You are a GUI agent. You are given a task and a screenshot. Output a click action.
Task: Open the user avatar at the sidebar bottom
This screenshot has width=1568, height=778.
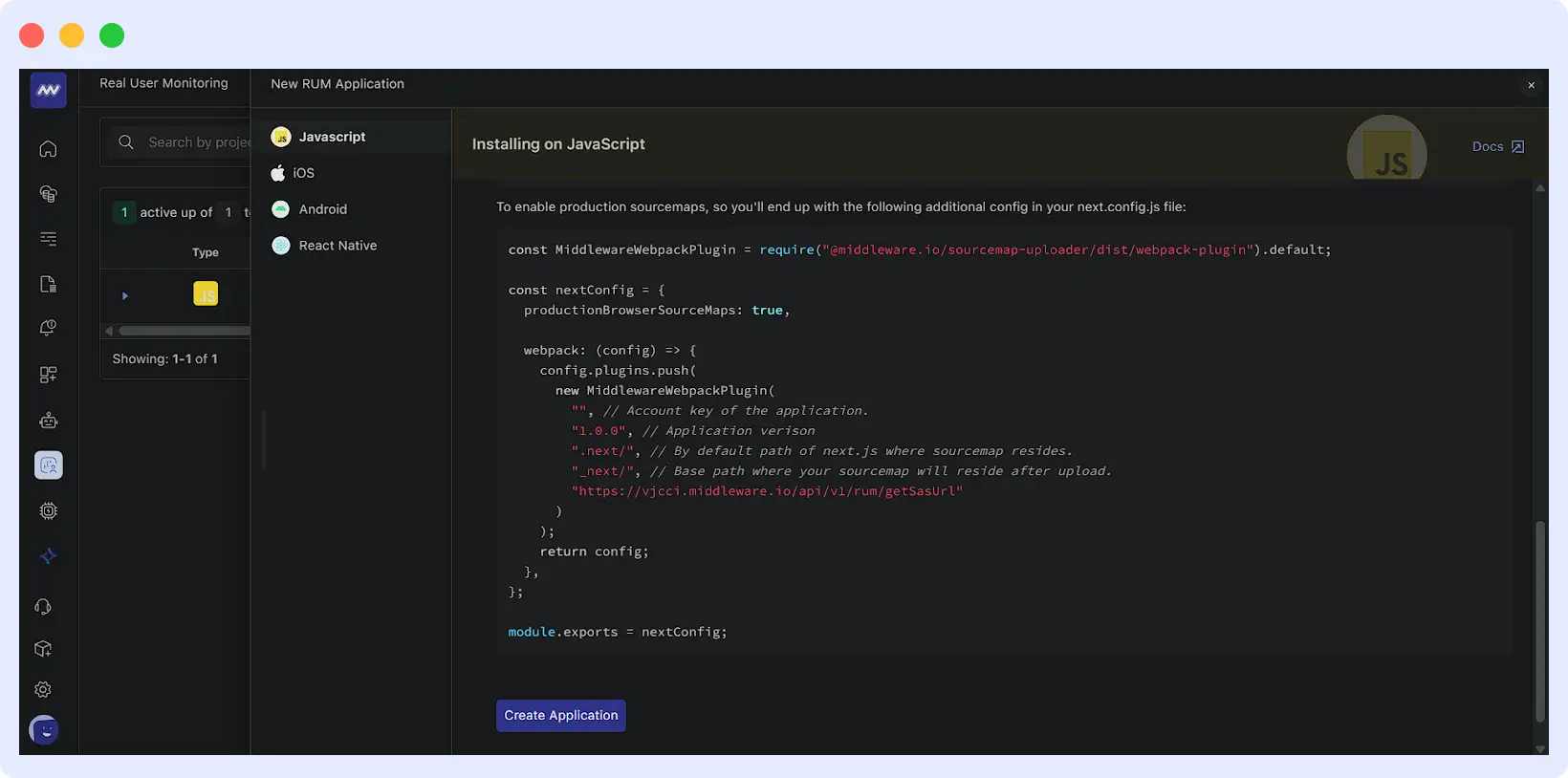click(x=44, y=730)
